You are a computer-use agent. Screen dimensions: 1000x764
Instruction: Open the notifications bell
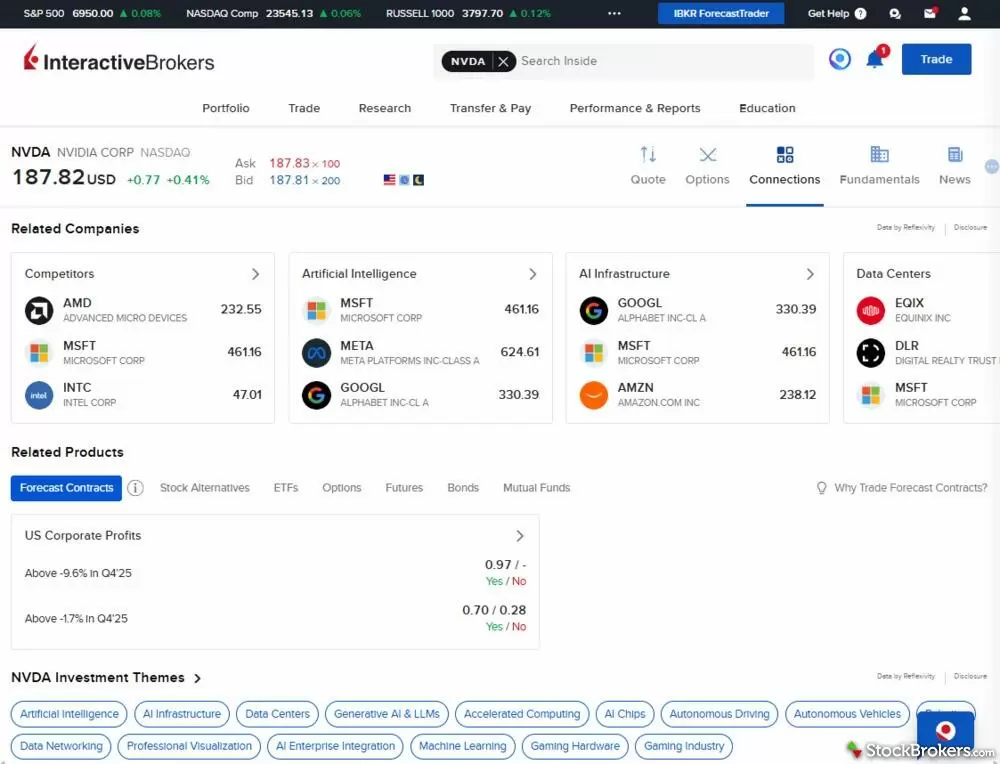point(875,59)
